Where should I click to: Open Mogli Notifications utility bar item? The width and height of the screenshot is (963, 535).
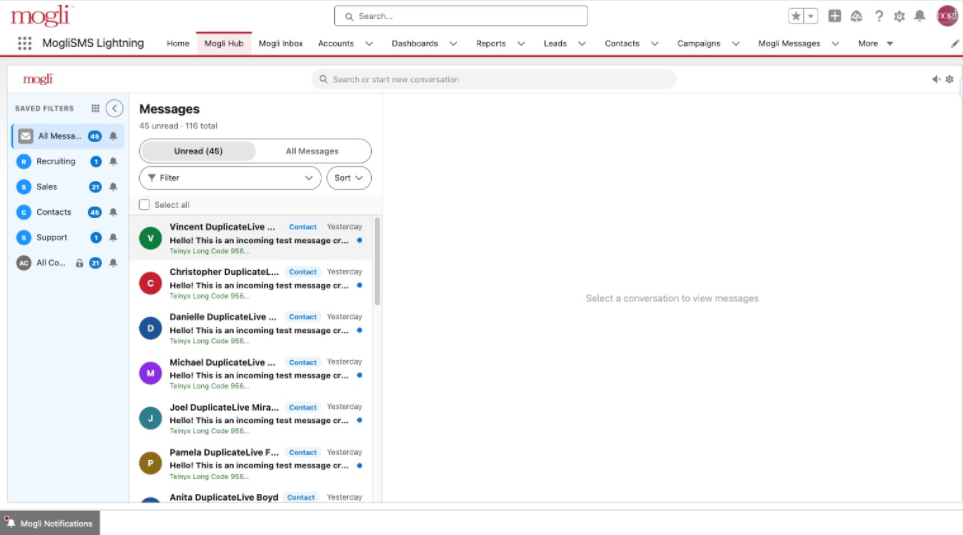(50, 523)
